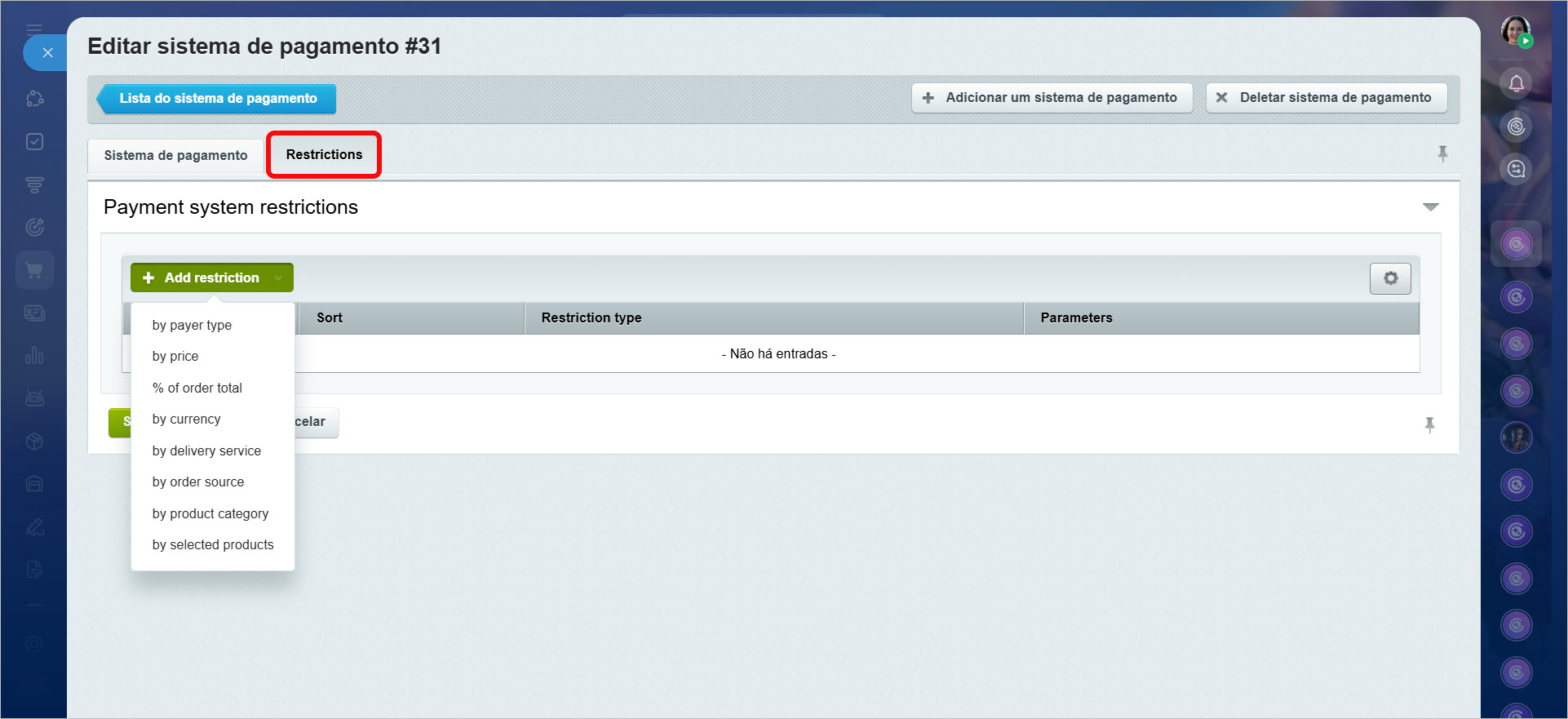Collapse the Payment system restrictions section
Viewport: 1568px width, 719px height.
click(1430, 207)
